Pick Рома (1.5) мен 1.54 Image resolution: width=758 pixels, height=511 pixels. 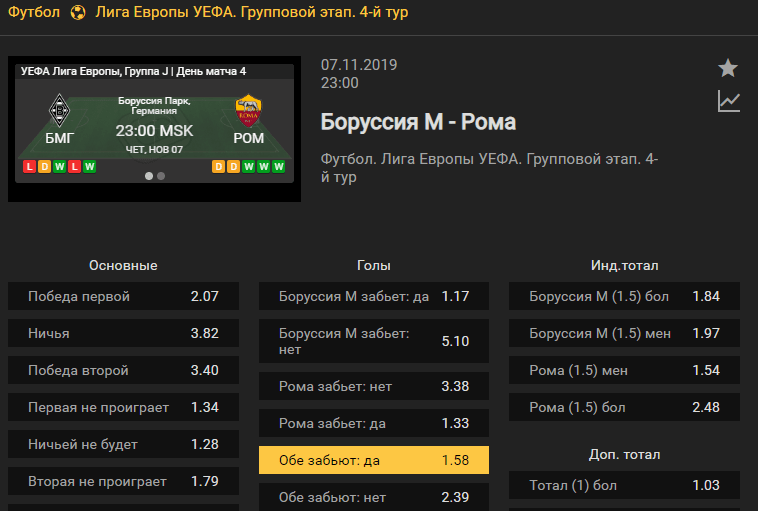[624, 370]
